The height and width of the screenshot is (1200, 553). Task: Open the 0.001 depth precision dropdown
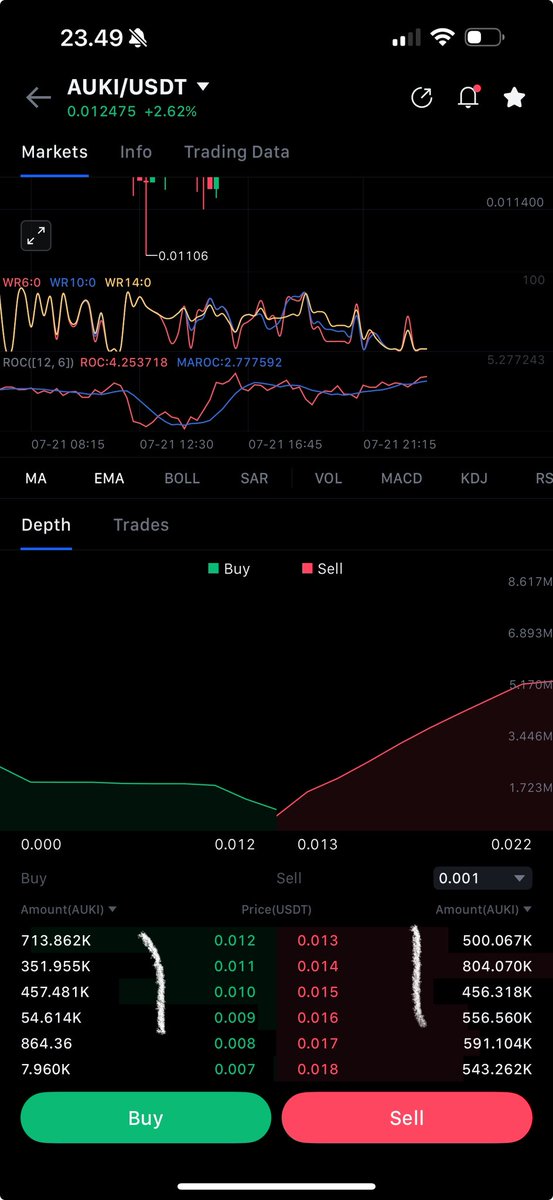pyautogui.click(x=482, y=878)
